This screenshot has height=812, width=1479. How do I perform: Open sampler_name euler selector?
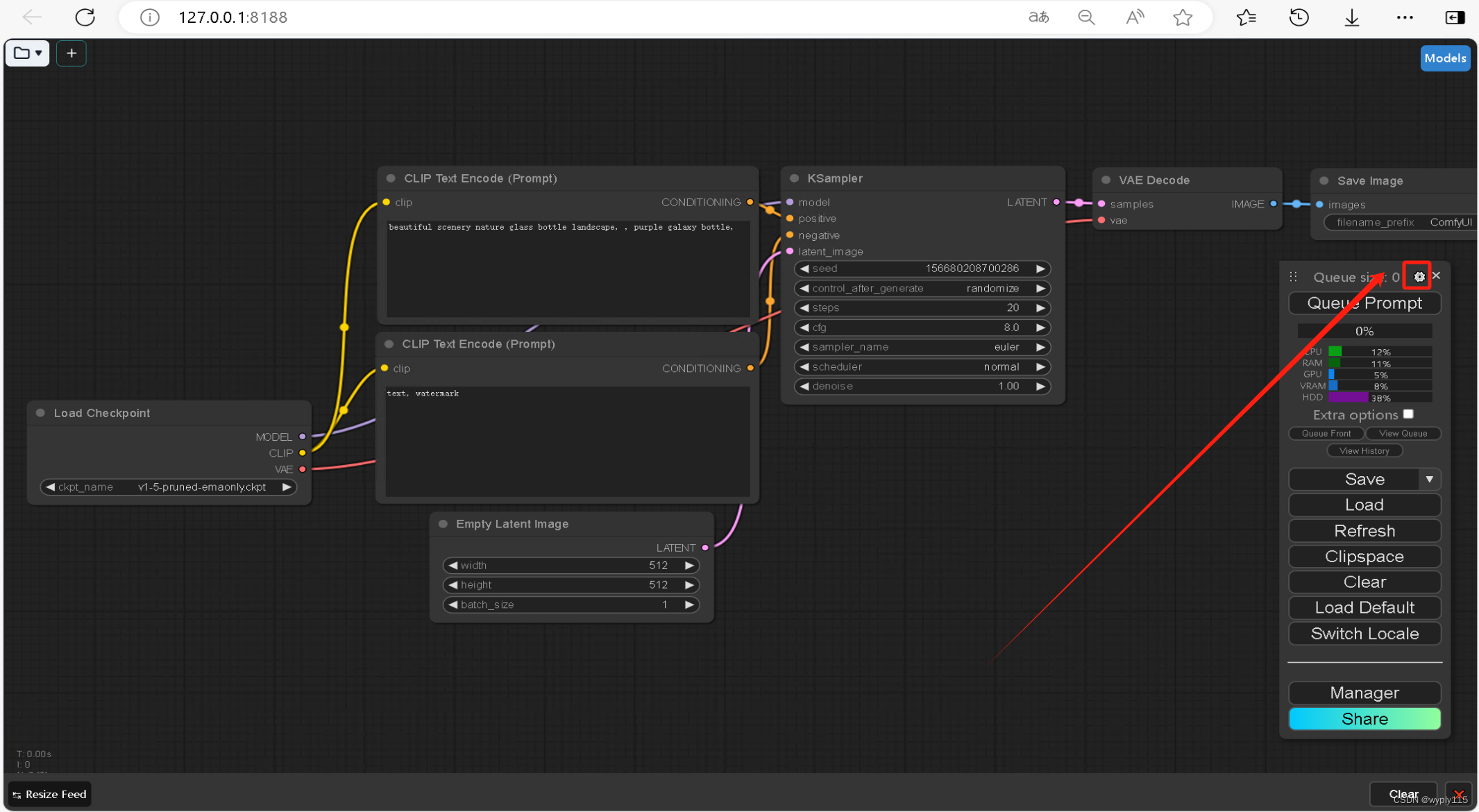pyautogui.click(x=922, y=347)
